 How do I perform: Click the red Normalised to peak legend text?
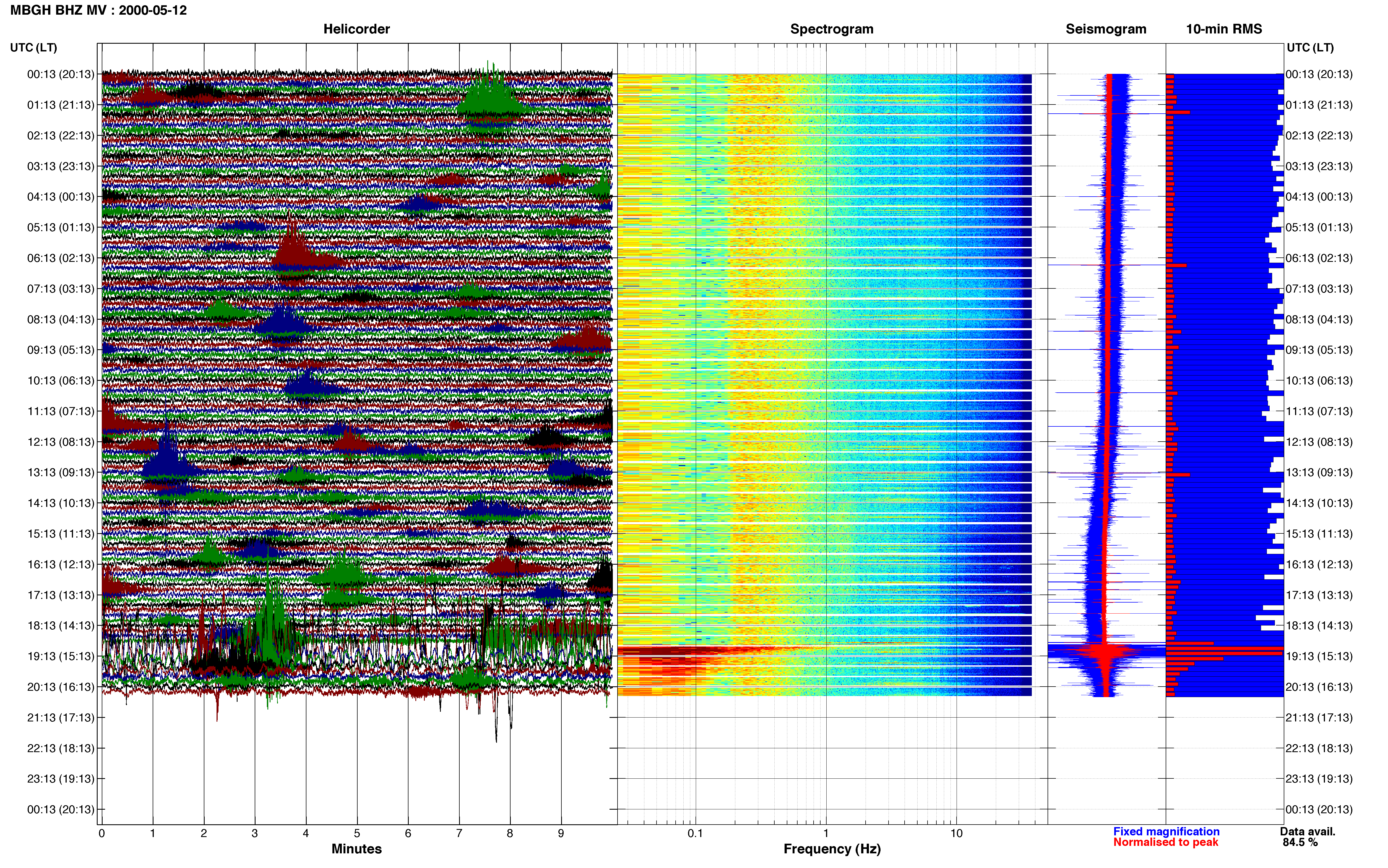coord(1166,842)
